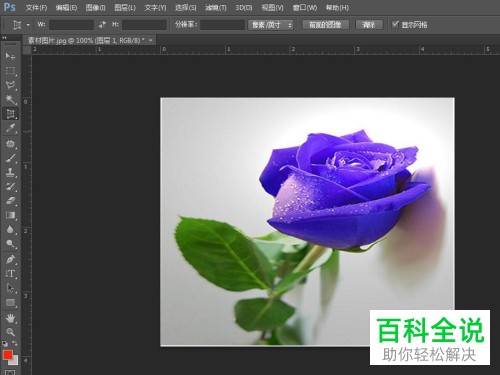This screenshot has width=500, height=375.
Task: Select the Healing Brush tool
Action: (x=10, y=144)
